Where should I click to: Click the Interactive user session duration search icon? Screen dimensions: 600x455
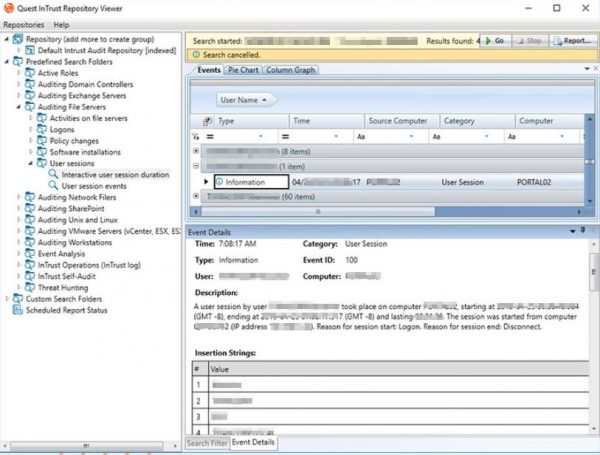(x=53, y=174)
